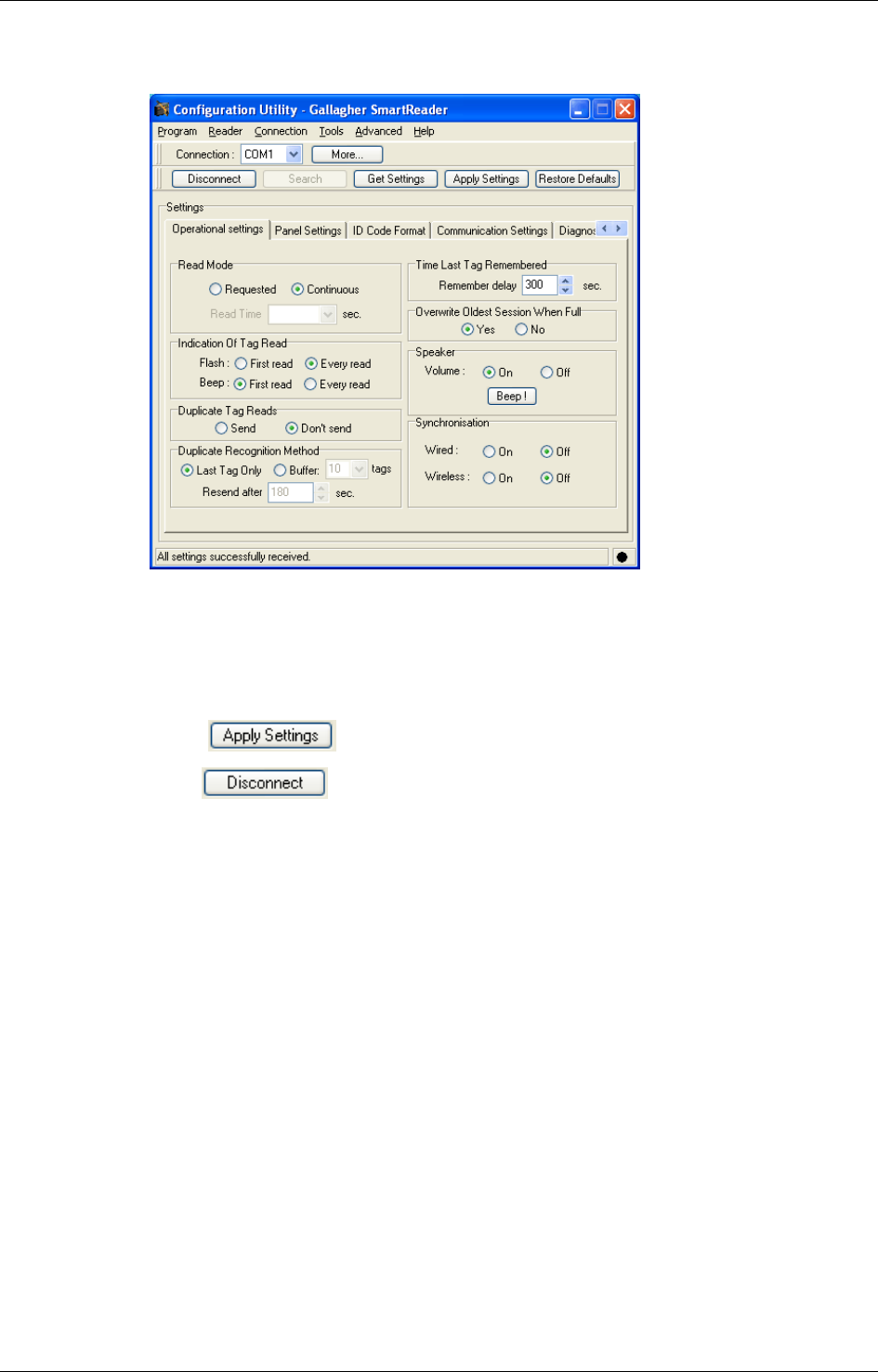878x1372 pixels.
Task: Decrease the Remember delay value
Action: 566,291
